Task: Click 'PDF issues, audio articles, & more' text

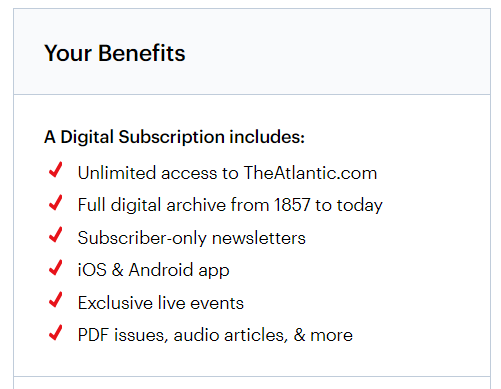Action: pos(215,335)
